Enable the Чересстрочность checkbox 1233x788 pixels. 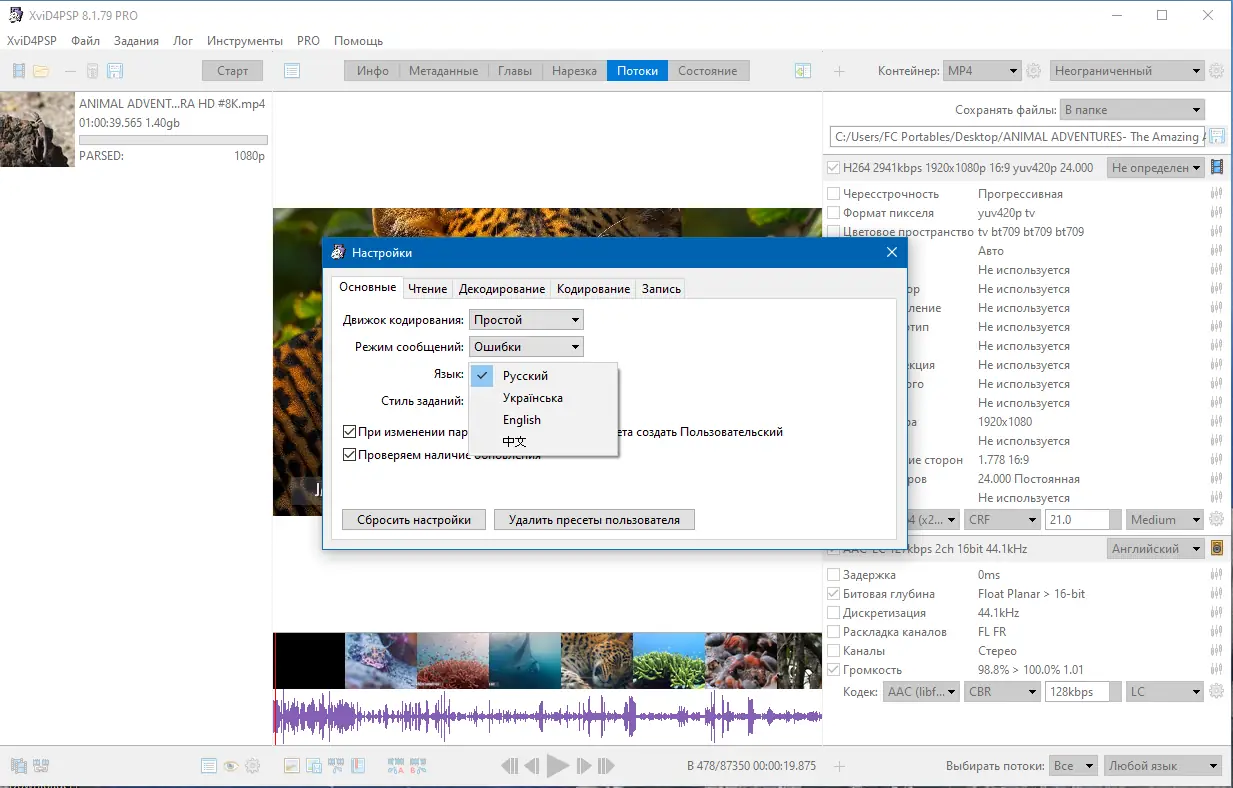833,193
